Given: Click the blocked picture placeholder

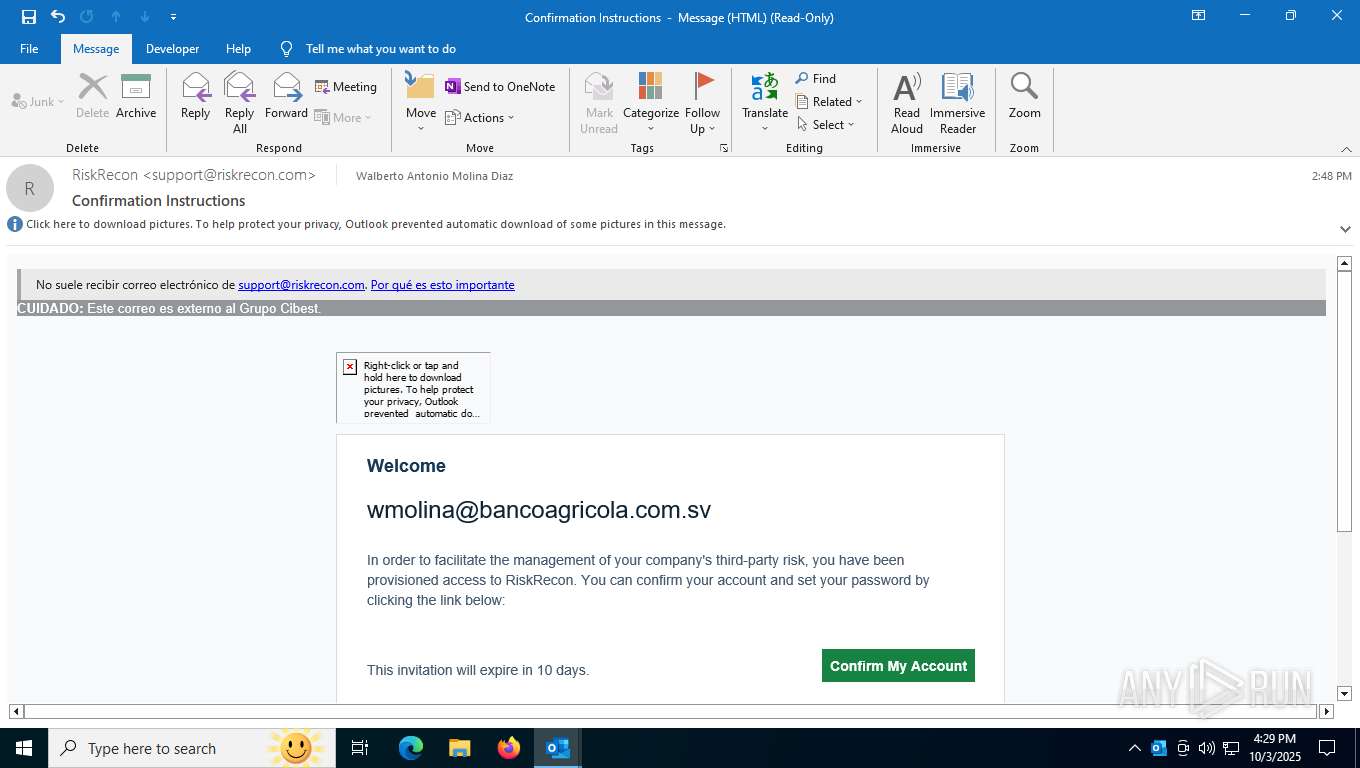Looking at the screenshot, I should pos(413,388).
